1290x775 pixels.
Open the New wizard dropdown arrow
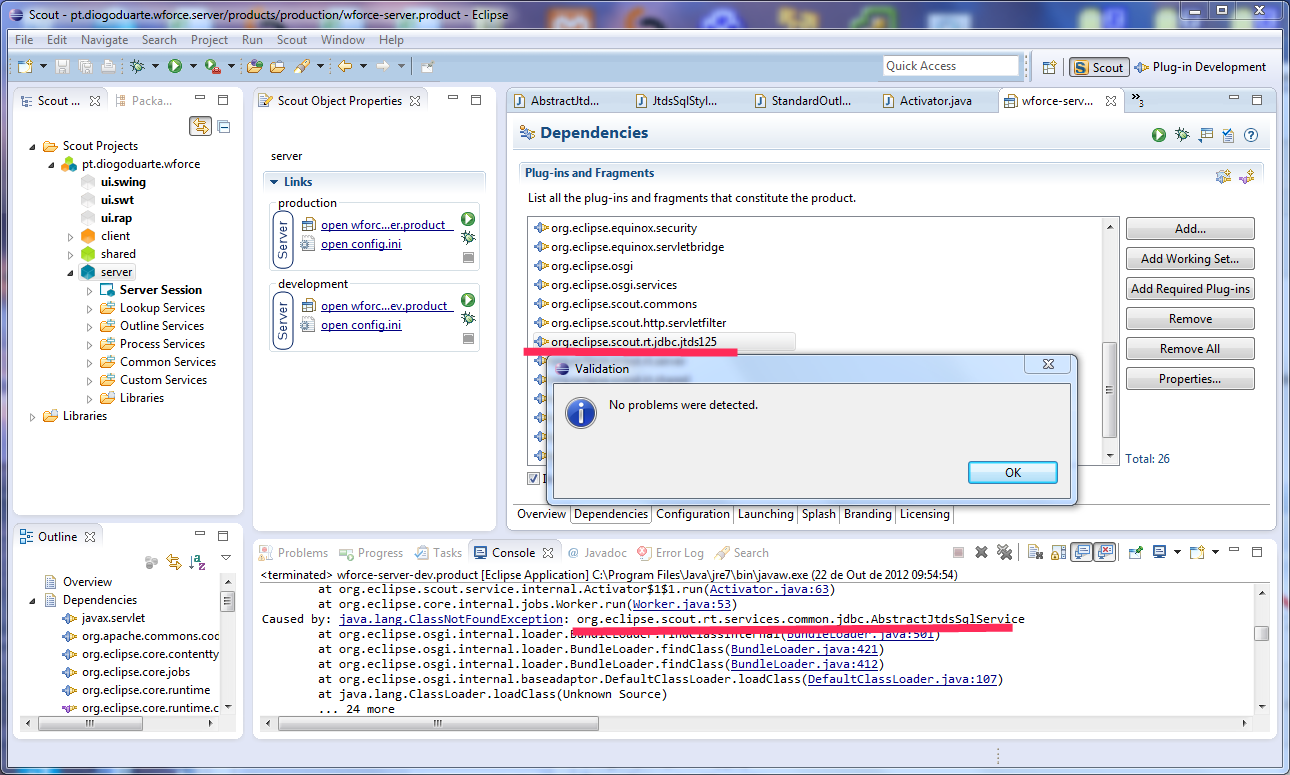coord(43,67)
